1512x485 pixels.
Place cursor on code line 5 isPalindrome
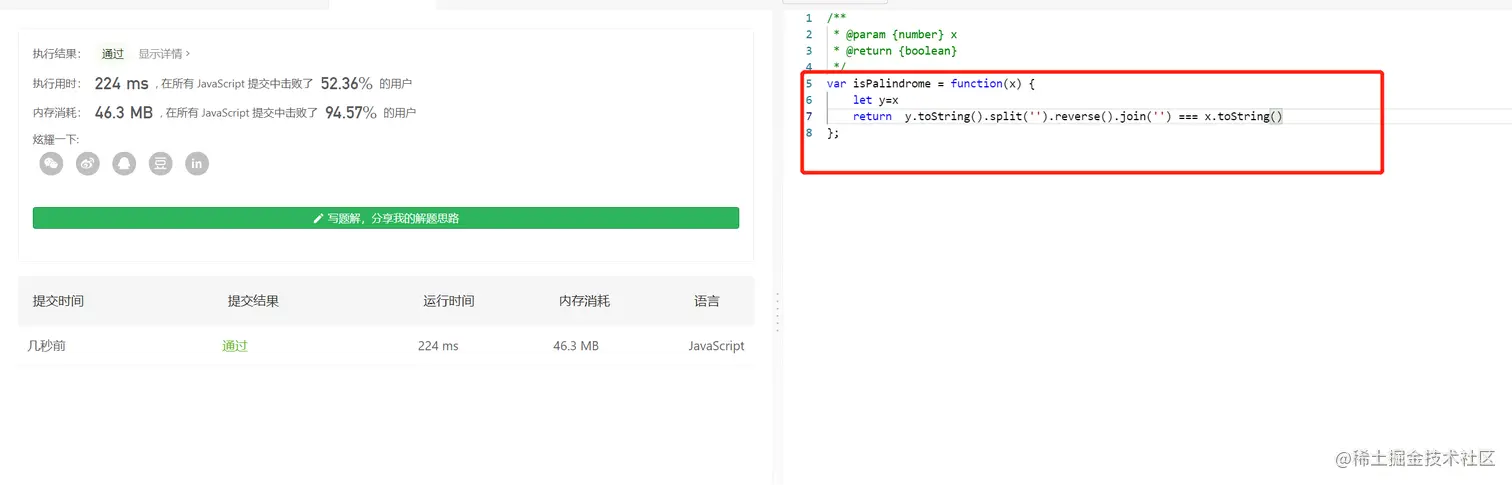click(930, 84)
